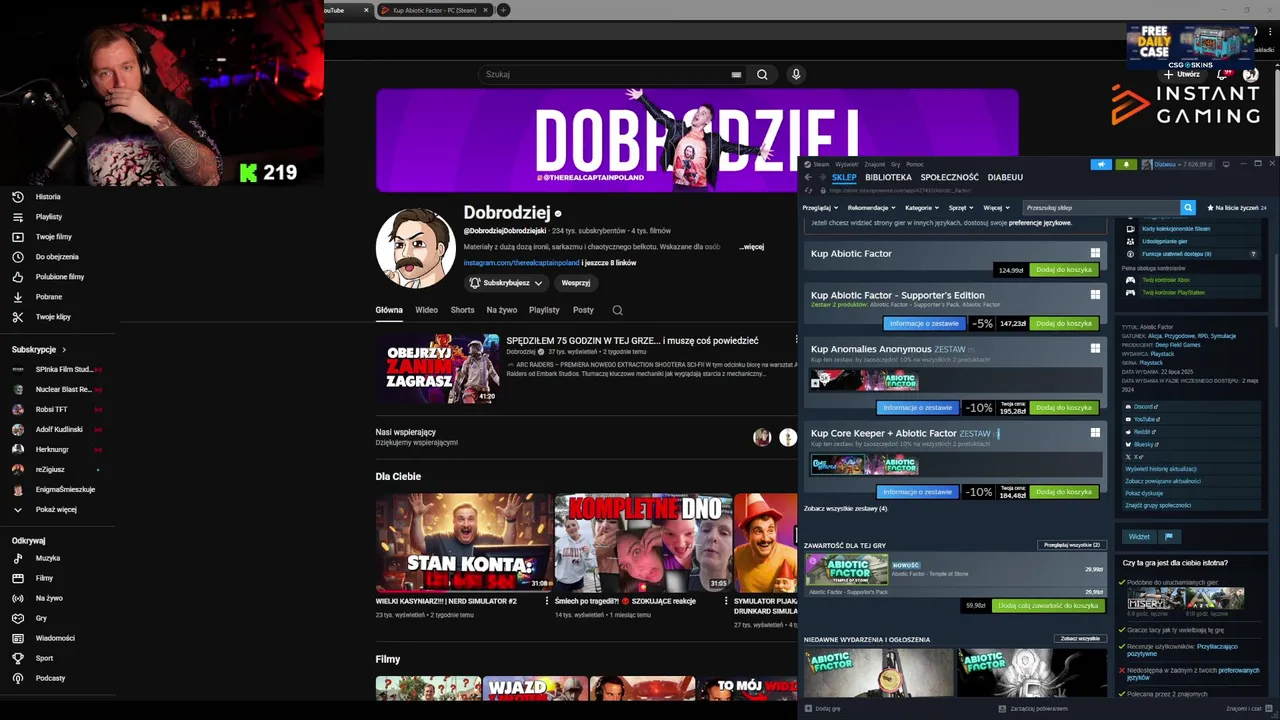Click Steam announcements megaphone button
1280x720 pixels.
pos(1101,164)
